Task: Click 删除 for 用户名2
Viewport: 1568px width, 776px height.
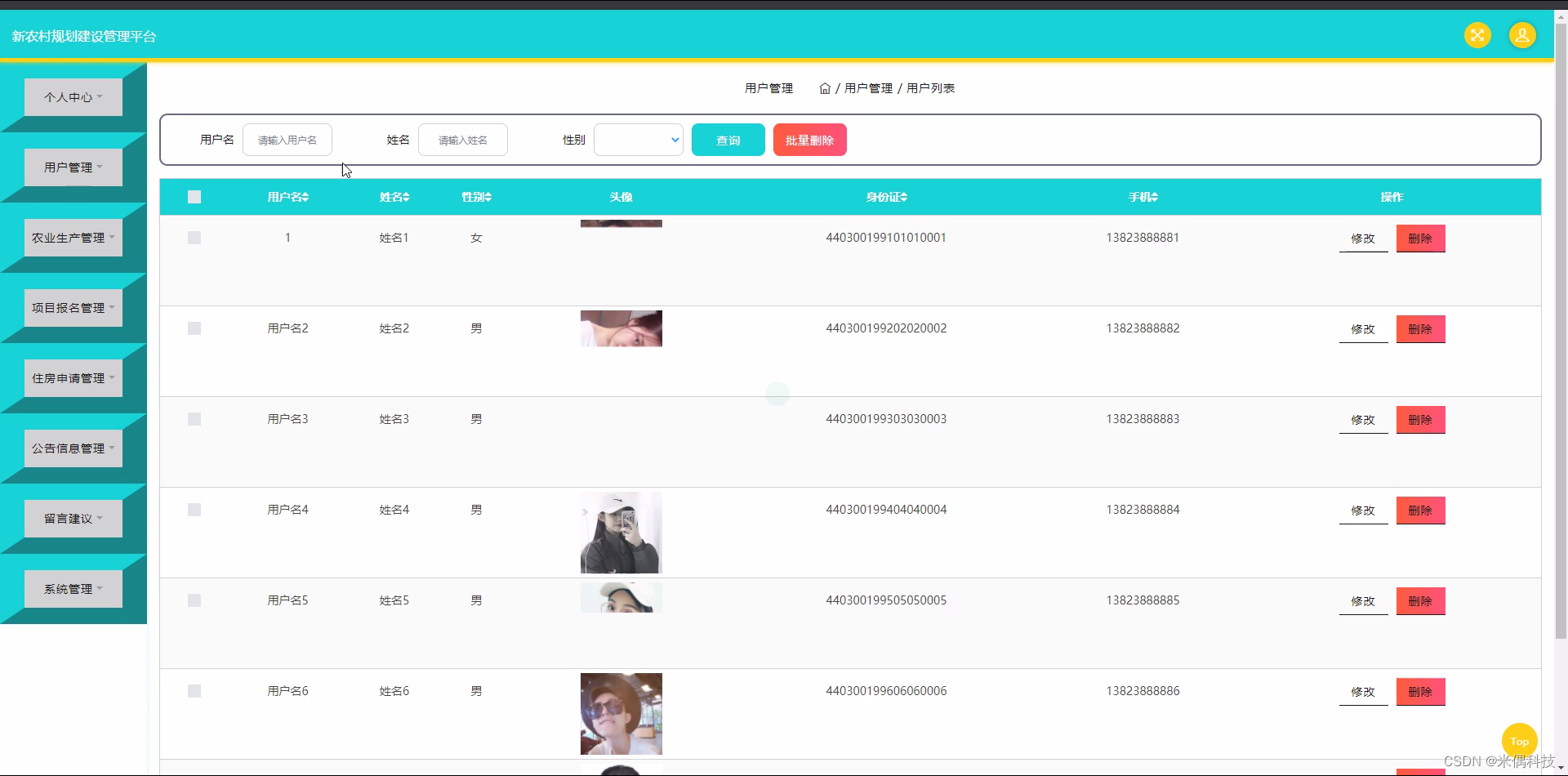Action: tap(1421, 329)
